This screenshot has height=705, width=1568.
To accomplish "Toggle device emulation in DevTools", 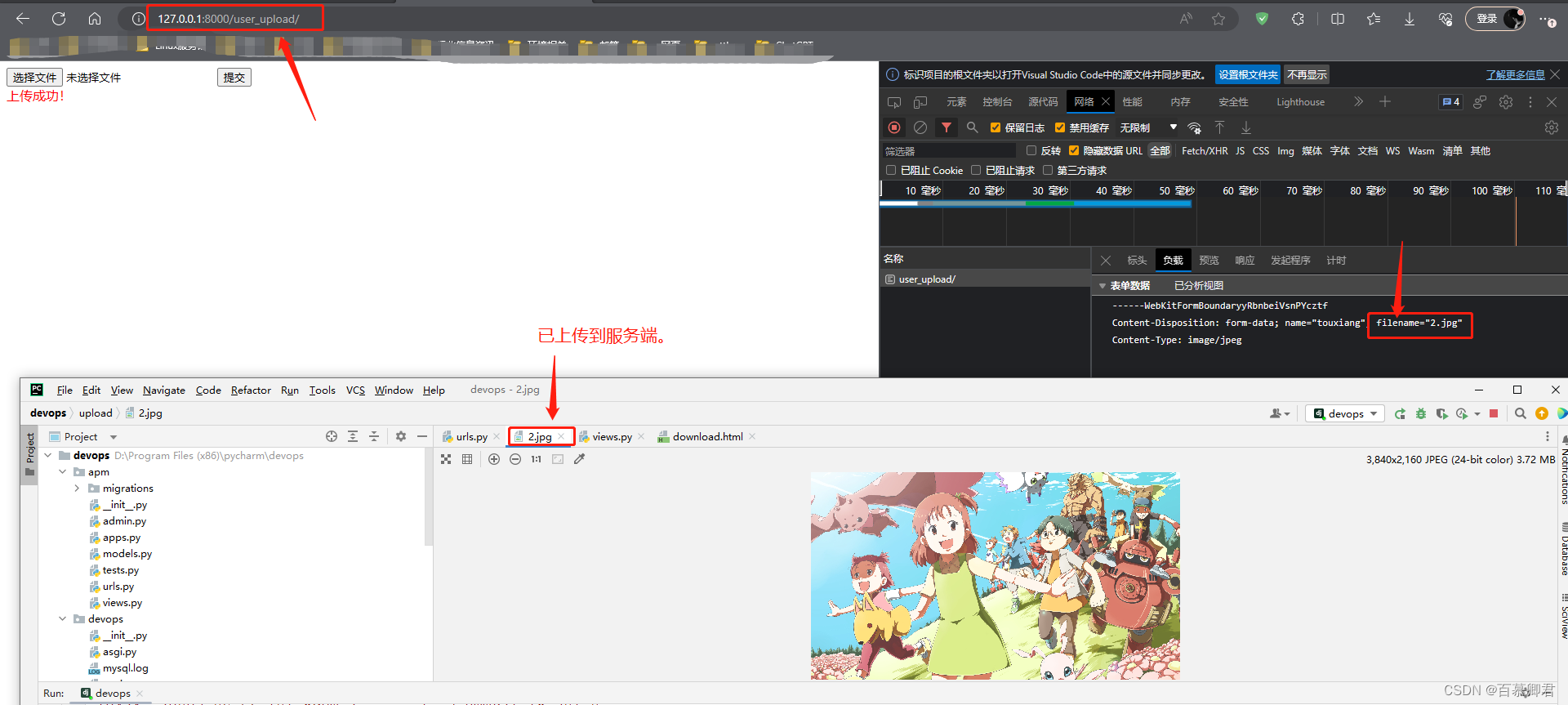I will coord(920,102).
